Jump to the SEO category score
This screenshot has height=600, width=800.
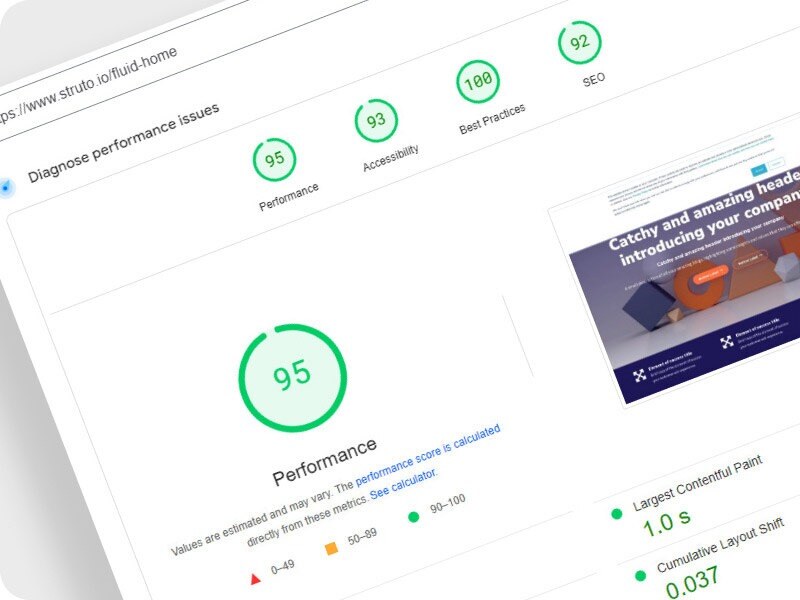579,44
